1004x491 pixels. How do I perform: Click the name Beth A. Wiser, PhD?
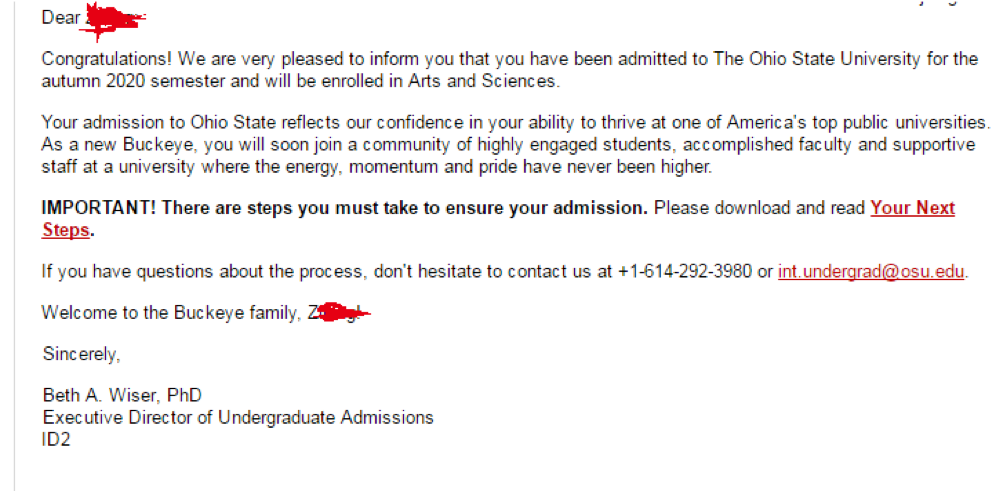[122, 396]
